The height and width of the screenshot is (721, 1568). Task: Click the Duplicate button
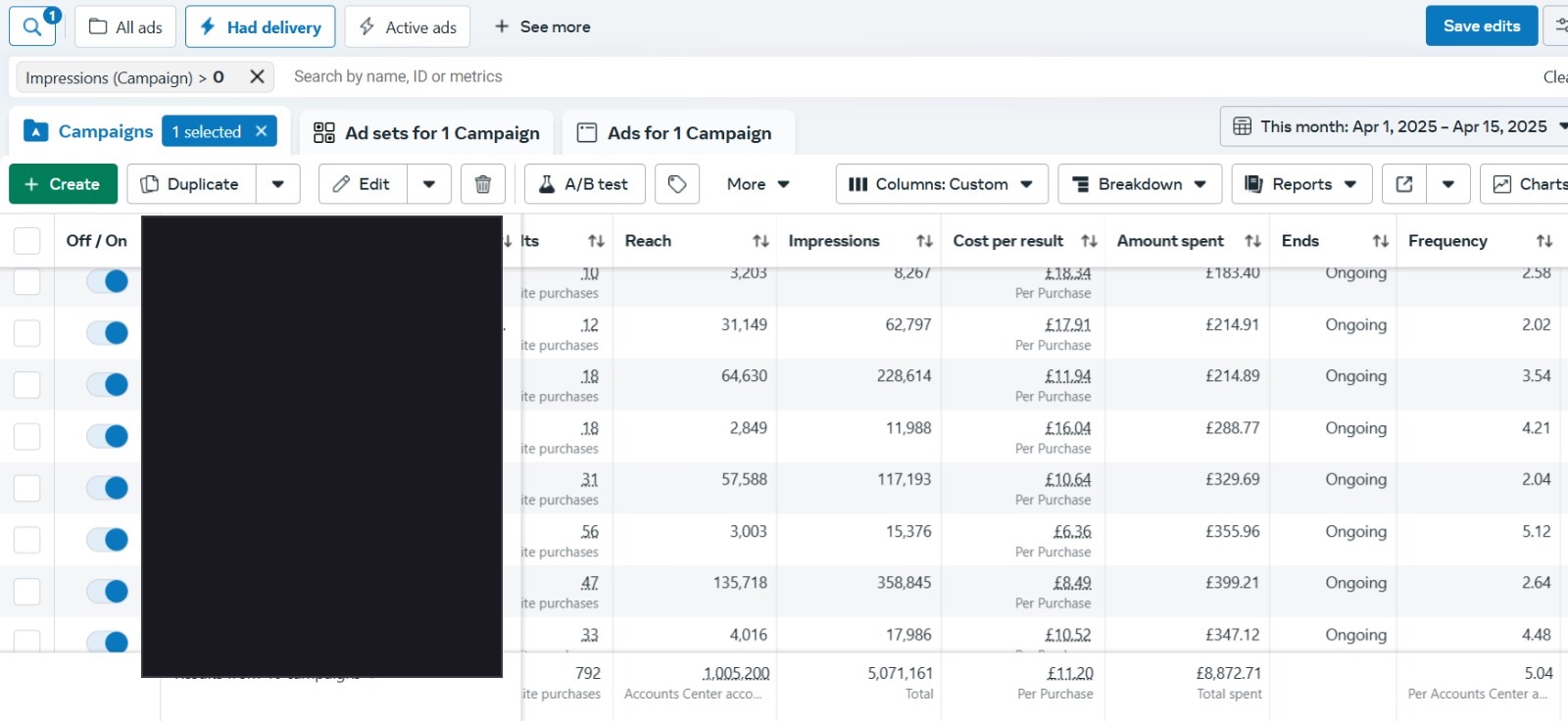click(x=192, y=184)
